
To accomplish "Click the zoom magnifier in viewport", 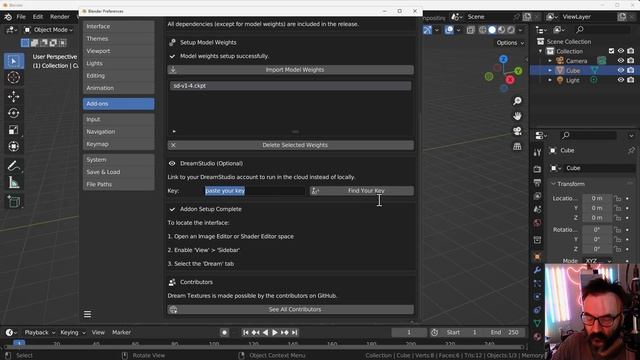I will 517,101.
